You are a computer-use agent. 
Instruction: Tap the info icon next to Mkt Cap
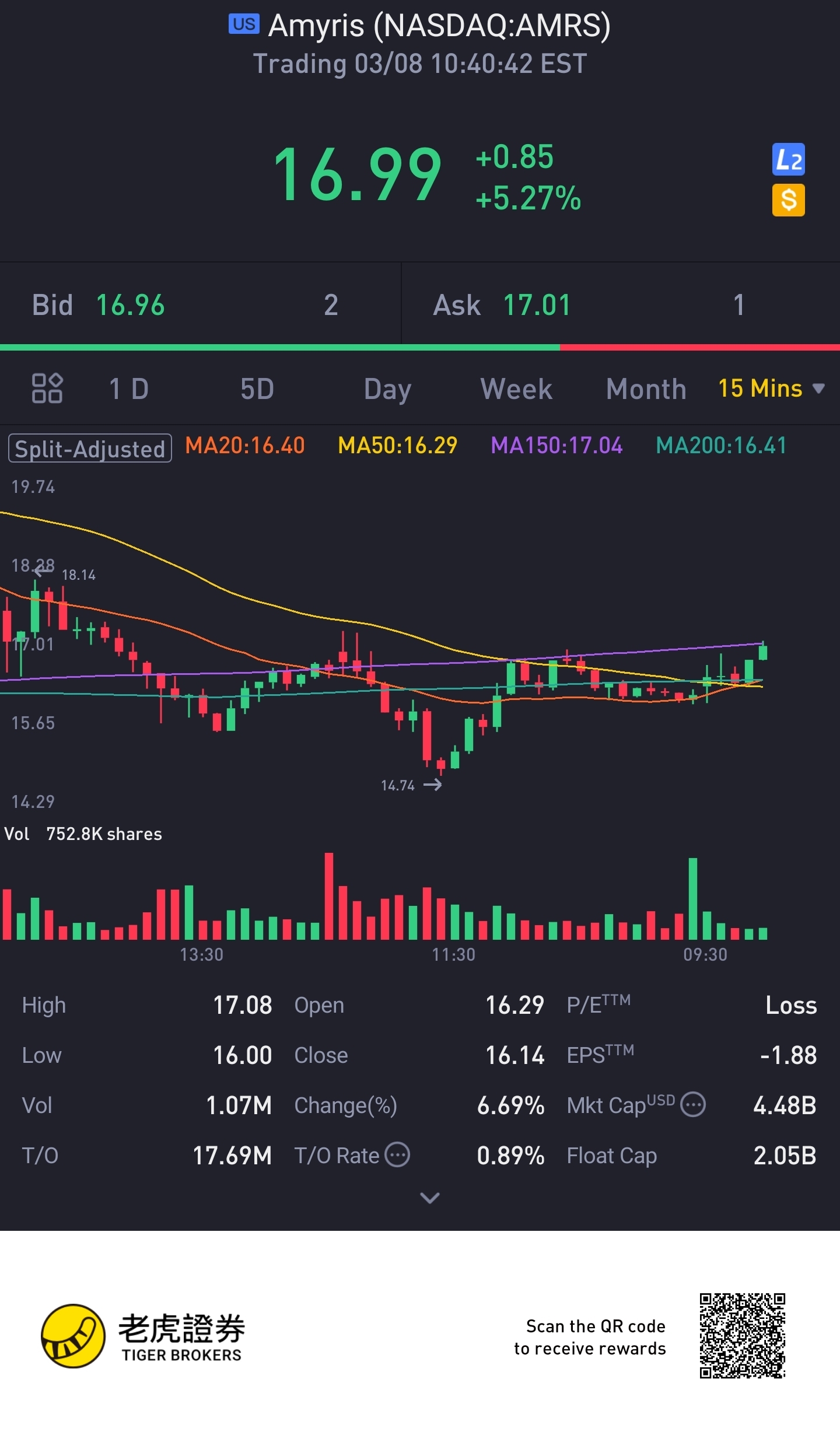(694, 1105)
